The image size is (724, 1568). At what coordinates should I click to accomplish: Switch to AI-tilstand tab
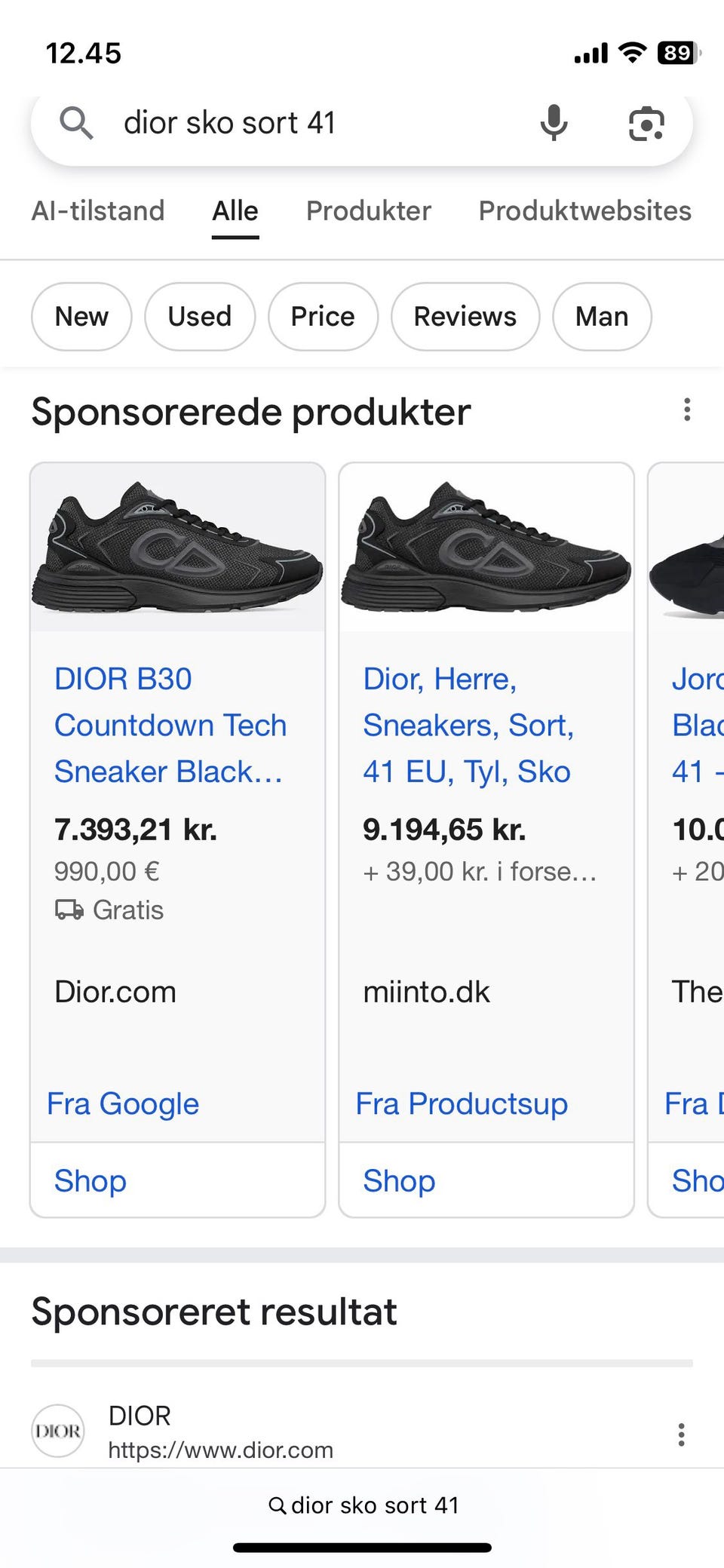[x=98, y=211]
